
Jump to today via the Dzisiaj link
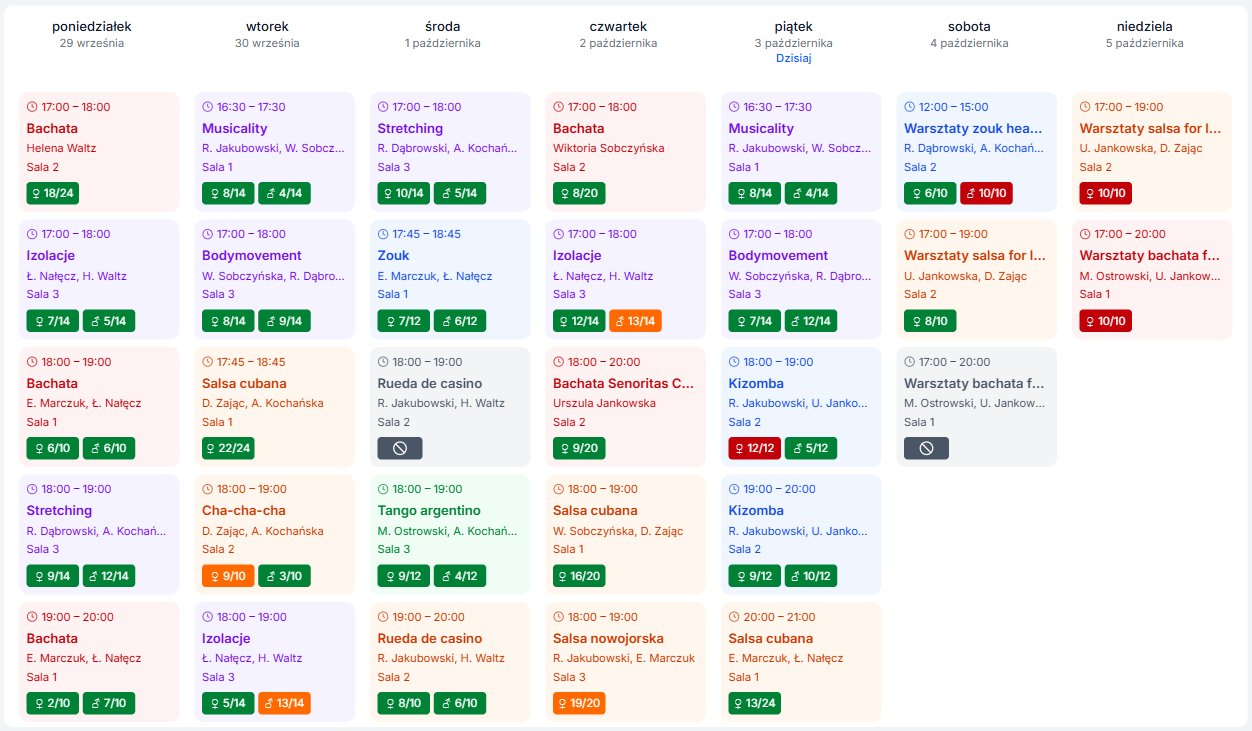click(793, 58)
